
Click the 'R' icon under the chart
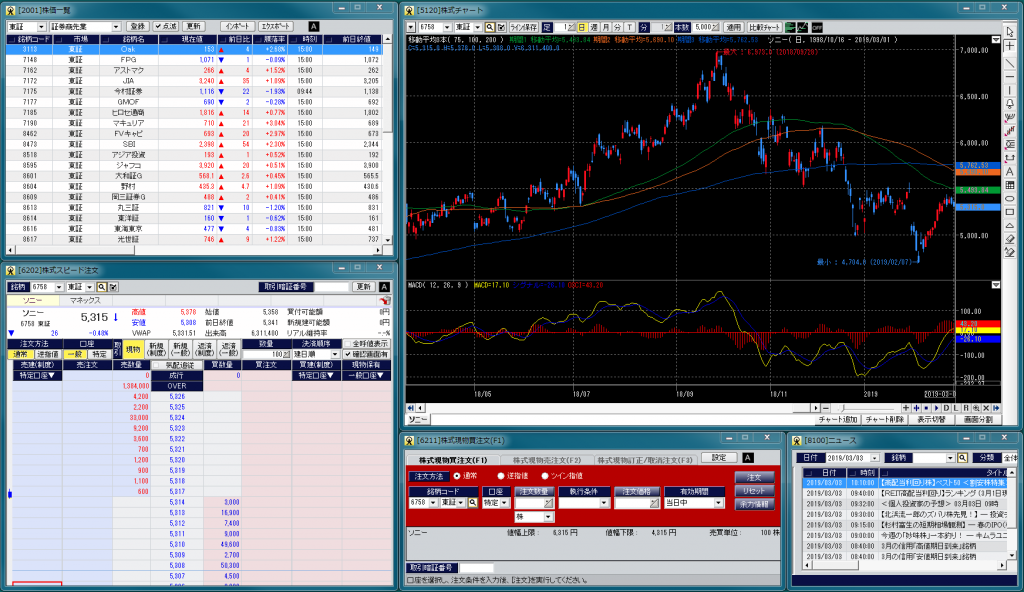[x=966, y=408]
